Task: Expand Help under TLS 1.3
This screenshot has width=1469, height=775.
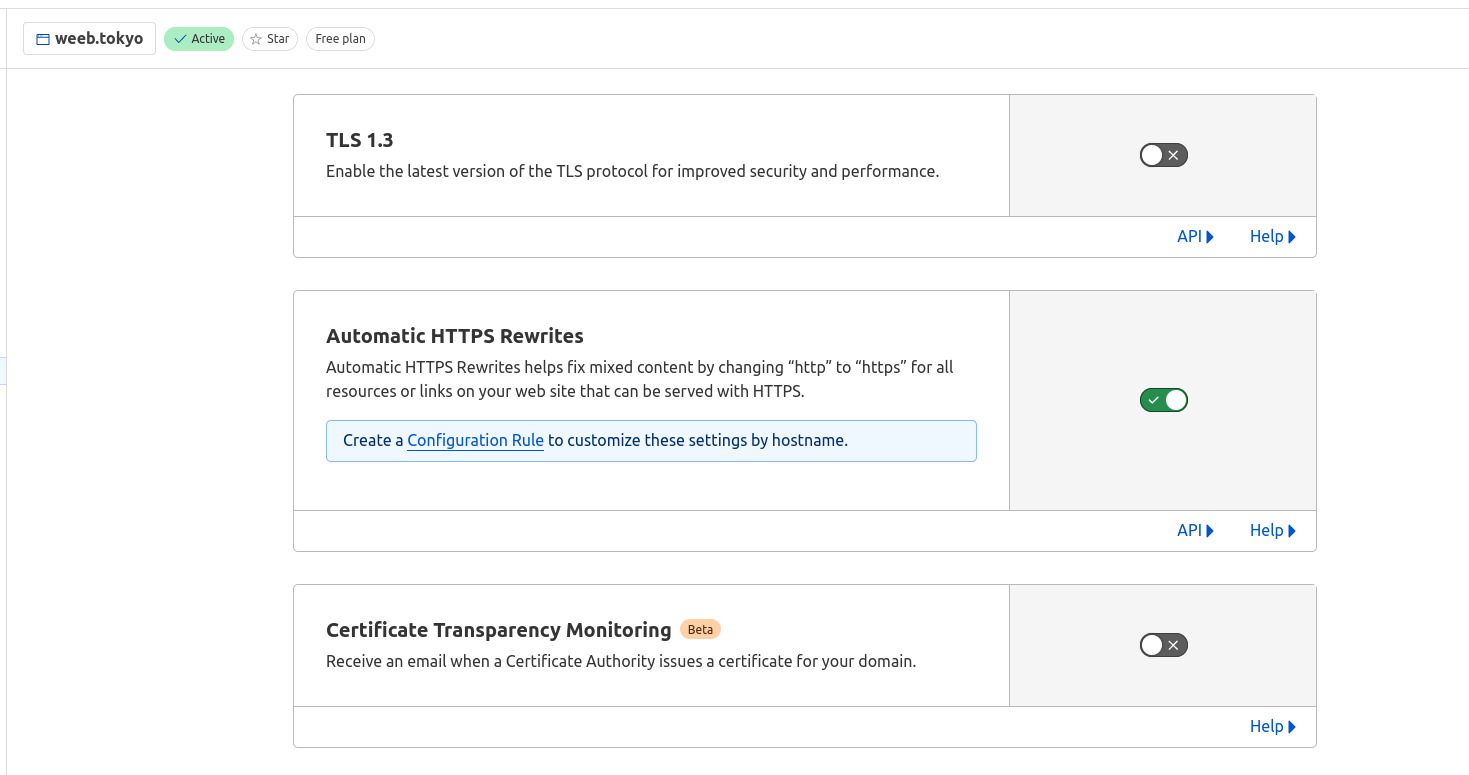Action: (x=1272, y=237)
